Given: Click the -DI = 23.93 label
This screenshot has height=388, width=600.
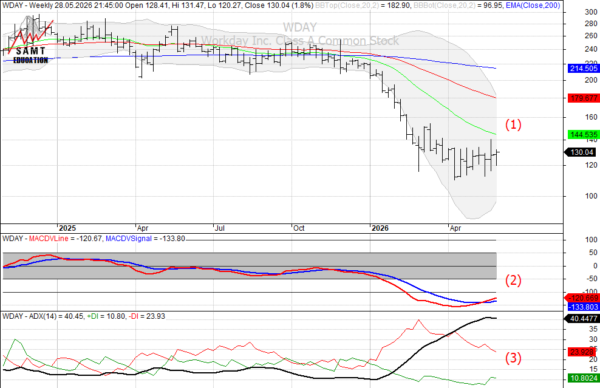Looking at the screenshot, I should point(147,316).
